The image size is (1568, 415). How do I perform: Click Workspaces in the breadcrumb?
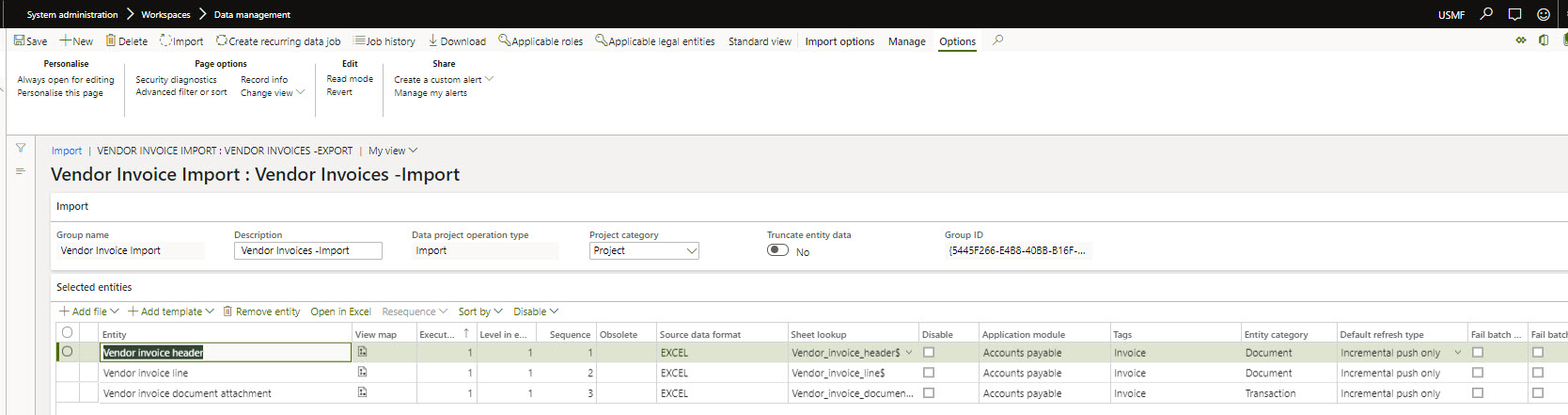[x=165, y=15]
